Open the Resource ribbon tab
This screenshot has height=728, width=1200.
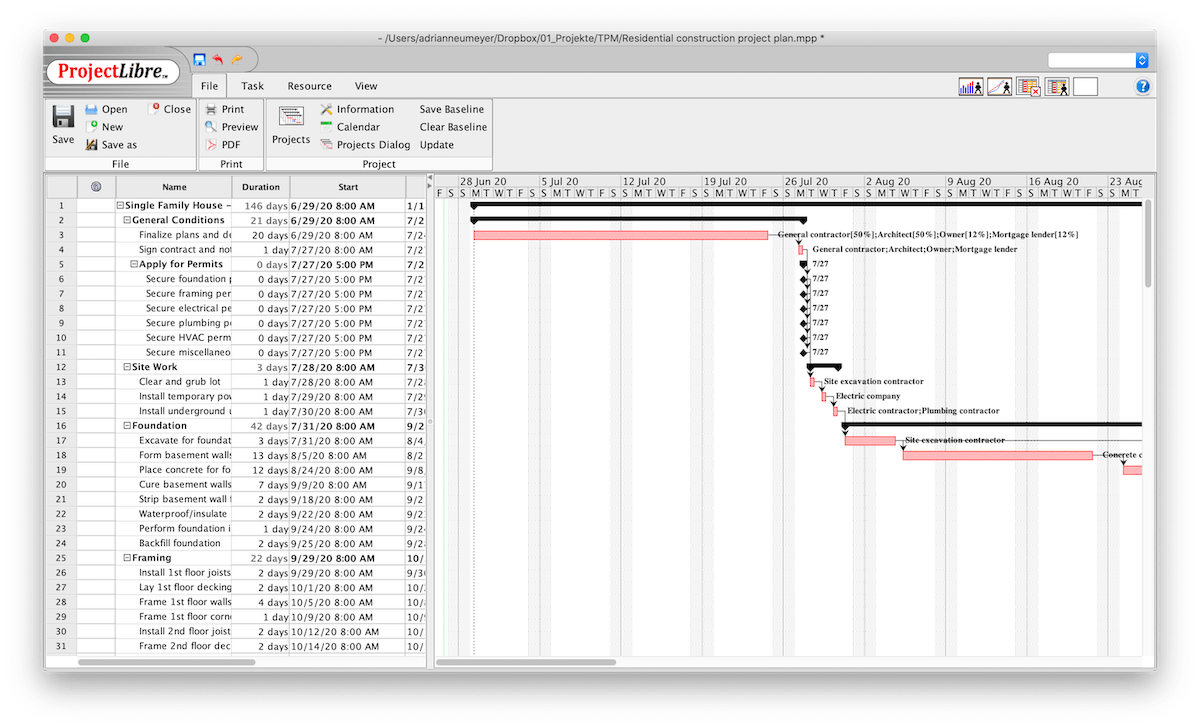pyautogui.click(x=309, y=86)
